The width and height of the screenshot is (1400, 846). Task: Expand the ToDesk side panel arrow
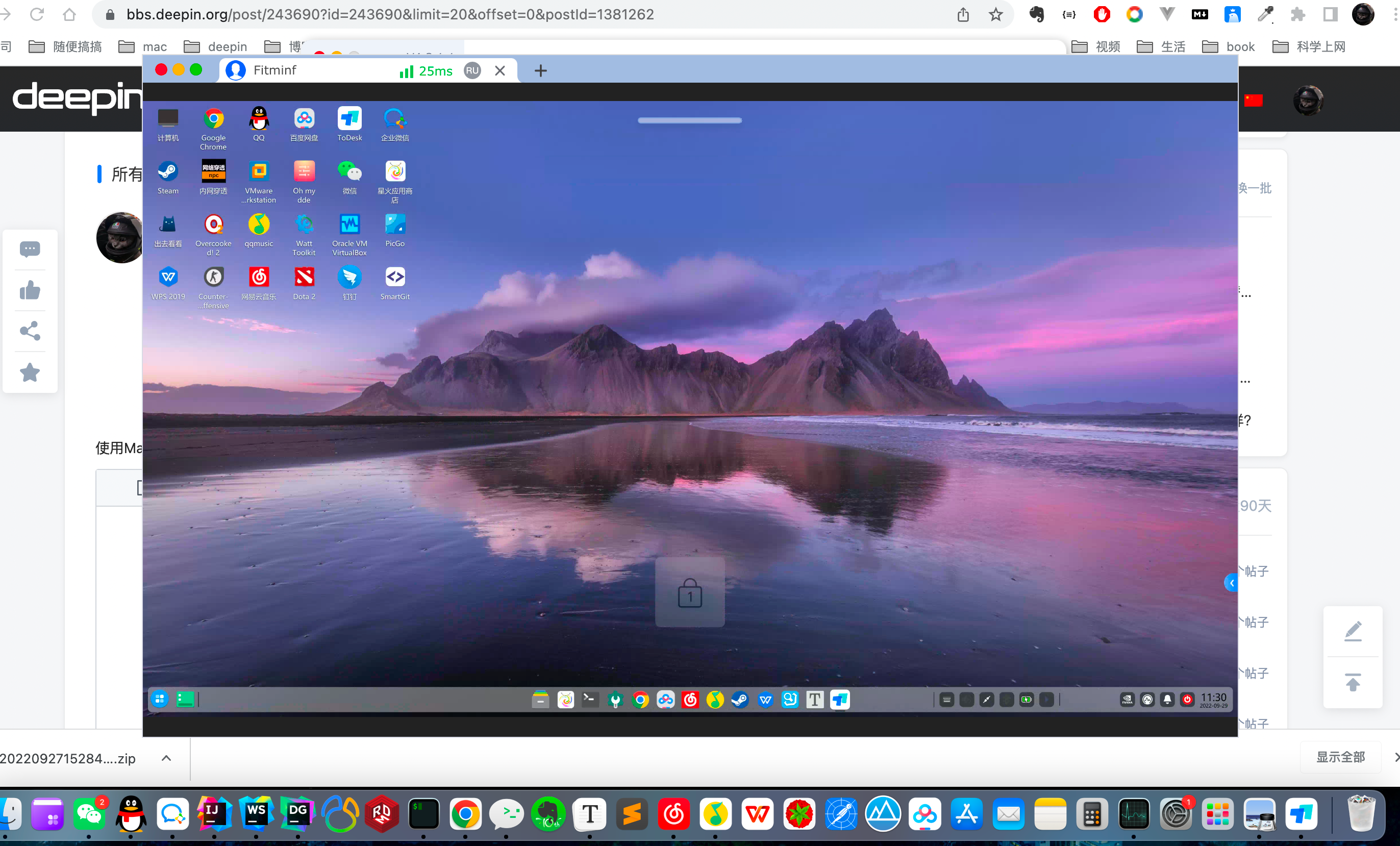[x=1231, y=582]
